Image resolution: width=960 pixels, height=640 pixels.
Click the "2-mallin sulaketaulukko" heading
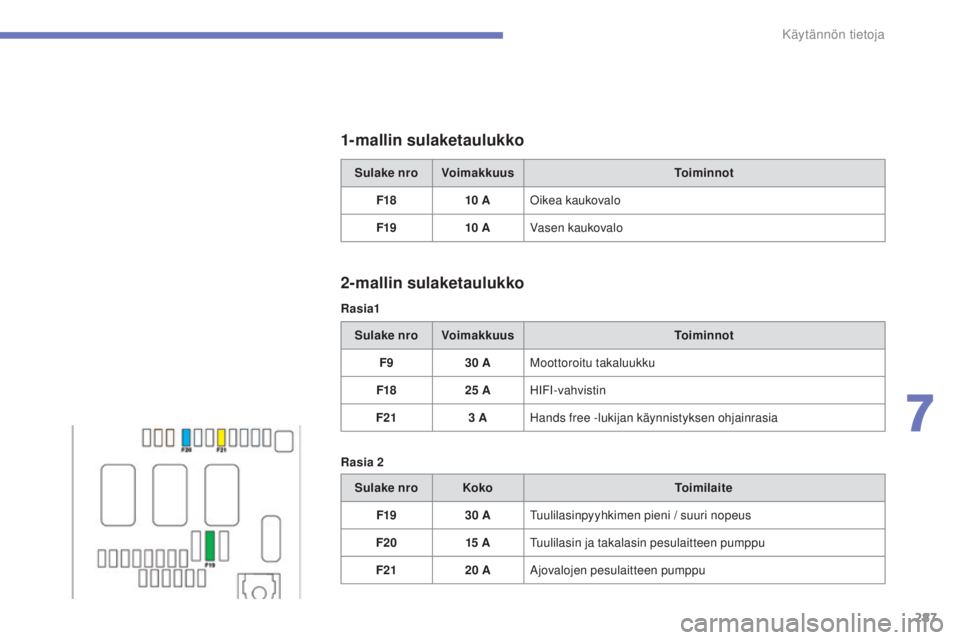(x=432, y=283)
